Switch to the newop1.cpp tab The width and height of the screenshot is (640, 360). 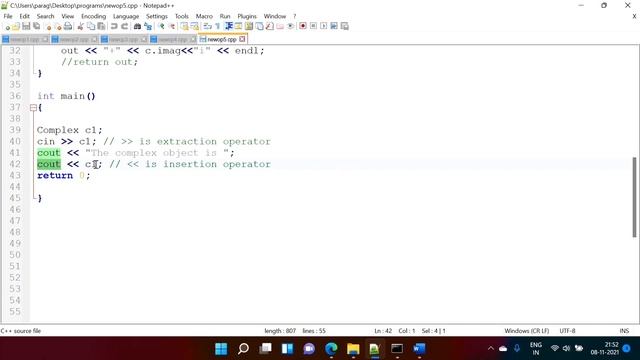[x=24, y=39]
